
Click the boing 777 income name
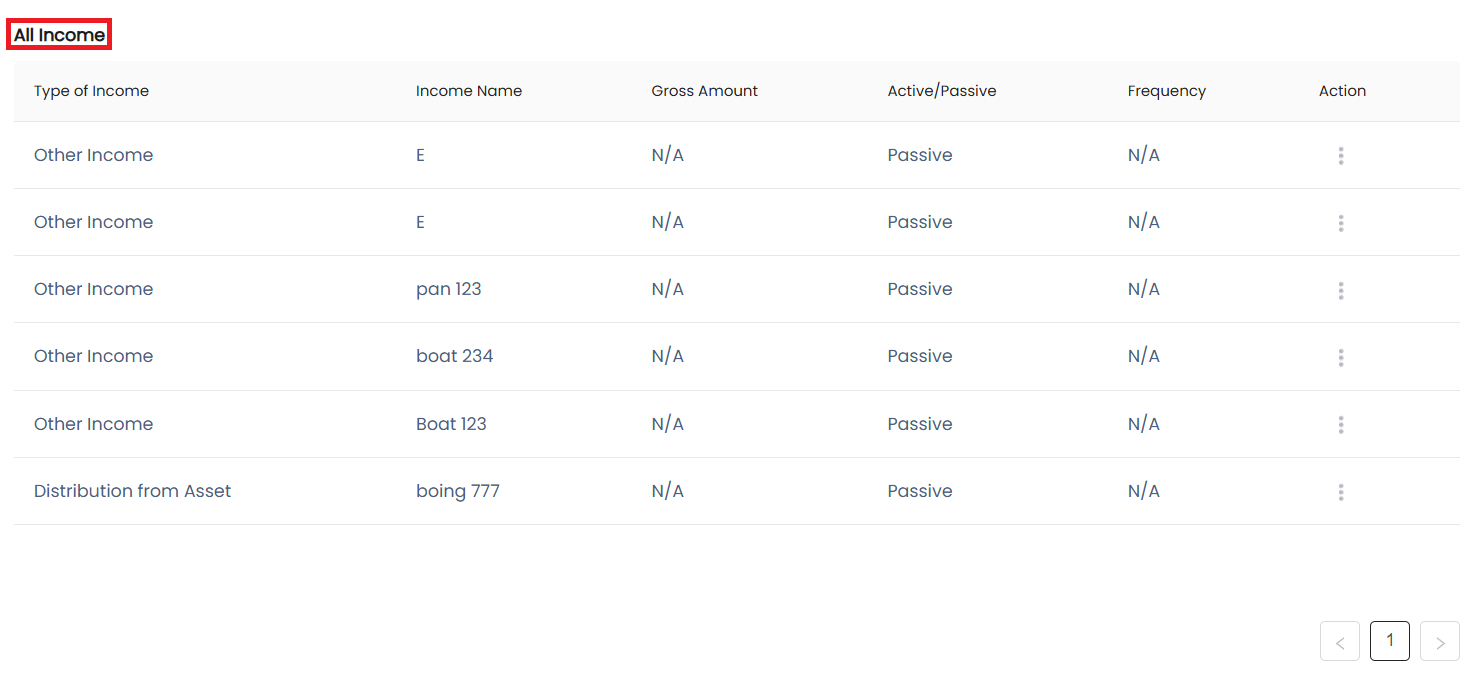tap(457, 491)
